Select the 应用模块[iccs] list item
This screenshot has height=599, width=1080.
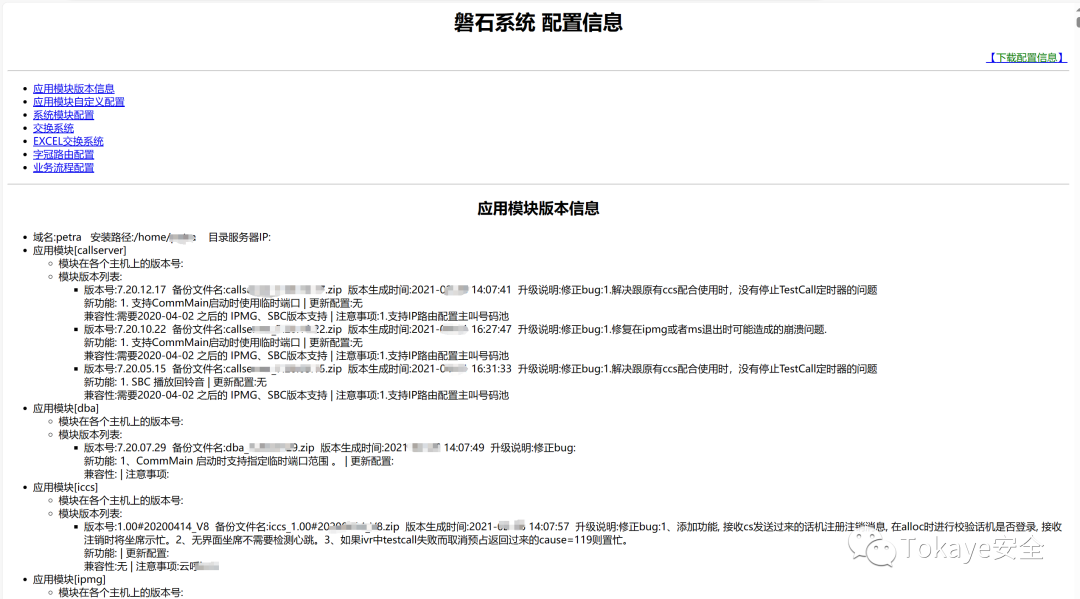(65, 487)
